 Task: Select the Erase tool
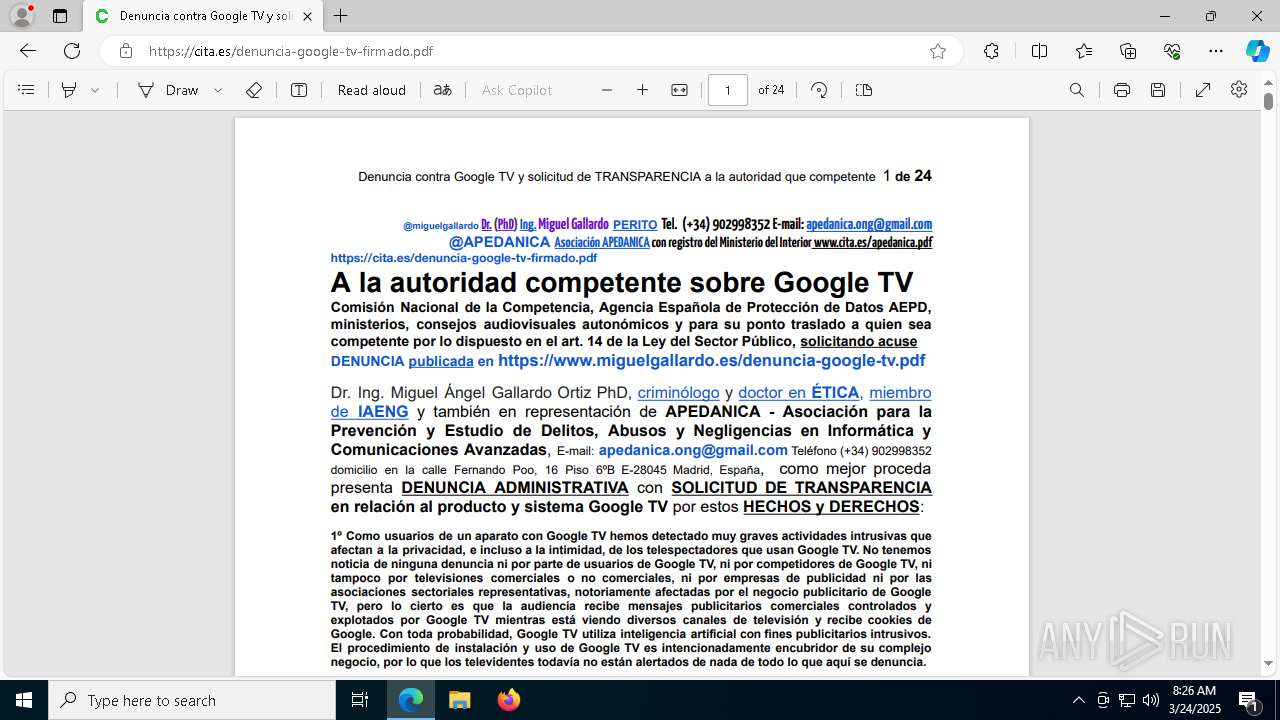(254, 90)
